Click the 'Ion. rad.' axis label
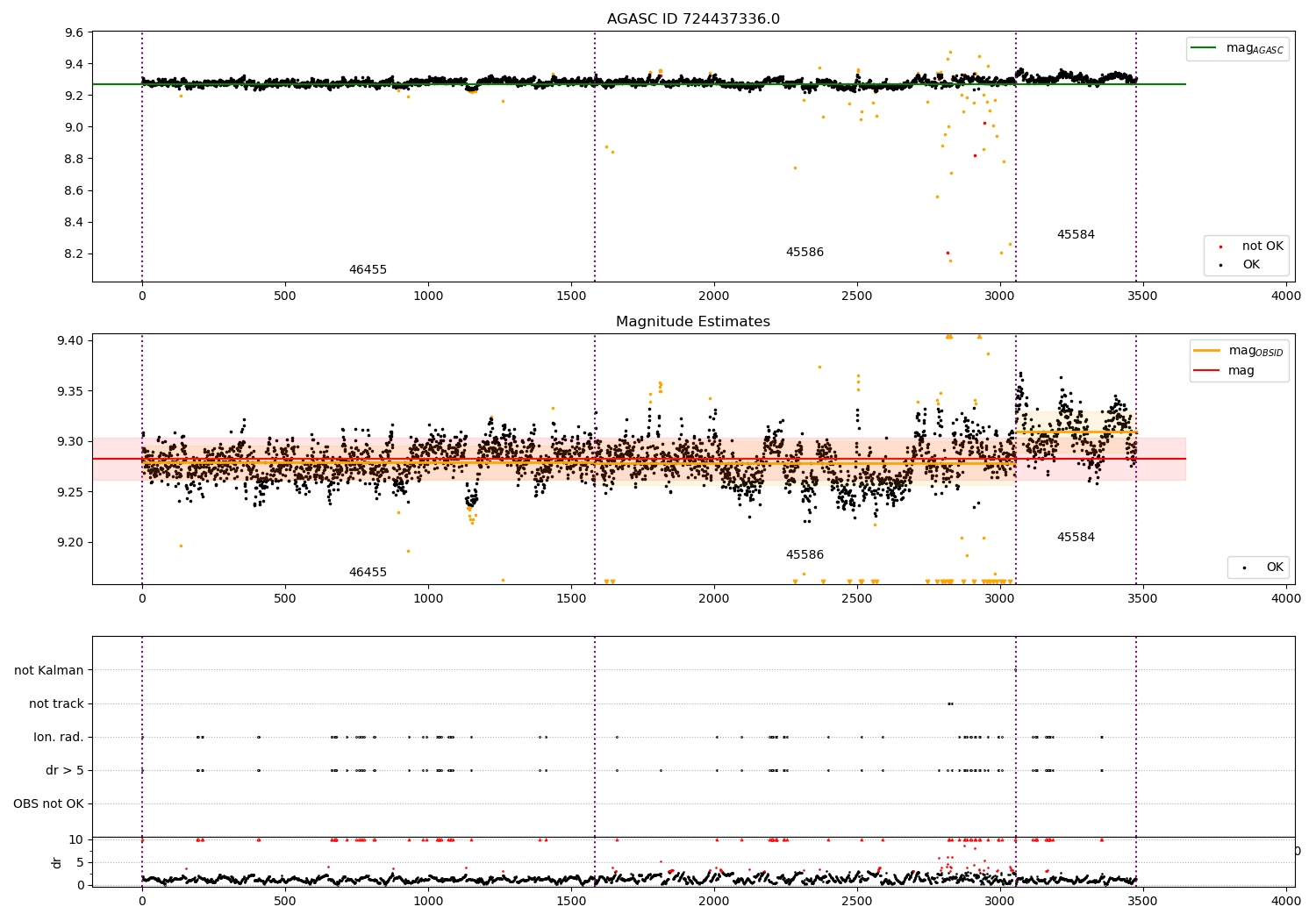Screen dimensions: 1316x921 click(x=59, y=738)
